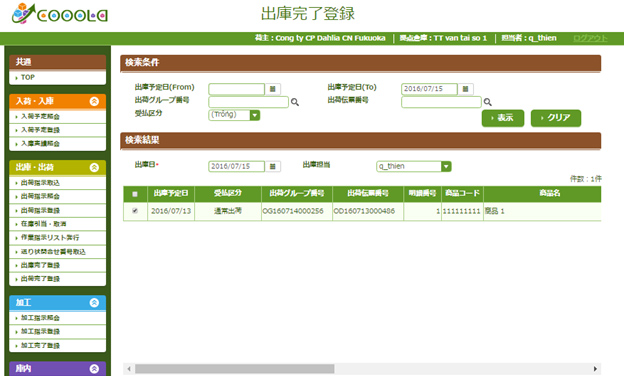Click the 出荷伝票番号 column header
Viewport: 624px width, 376px height.
(x=368, y=194)
